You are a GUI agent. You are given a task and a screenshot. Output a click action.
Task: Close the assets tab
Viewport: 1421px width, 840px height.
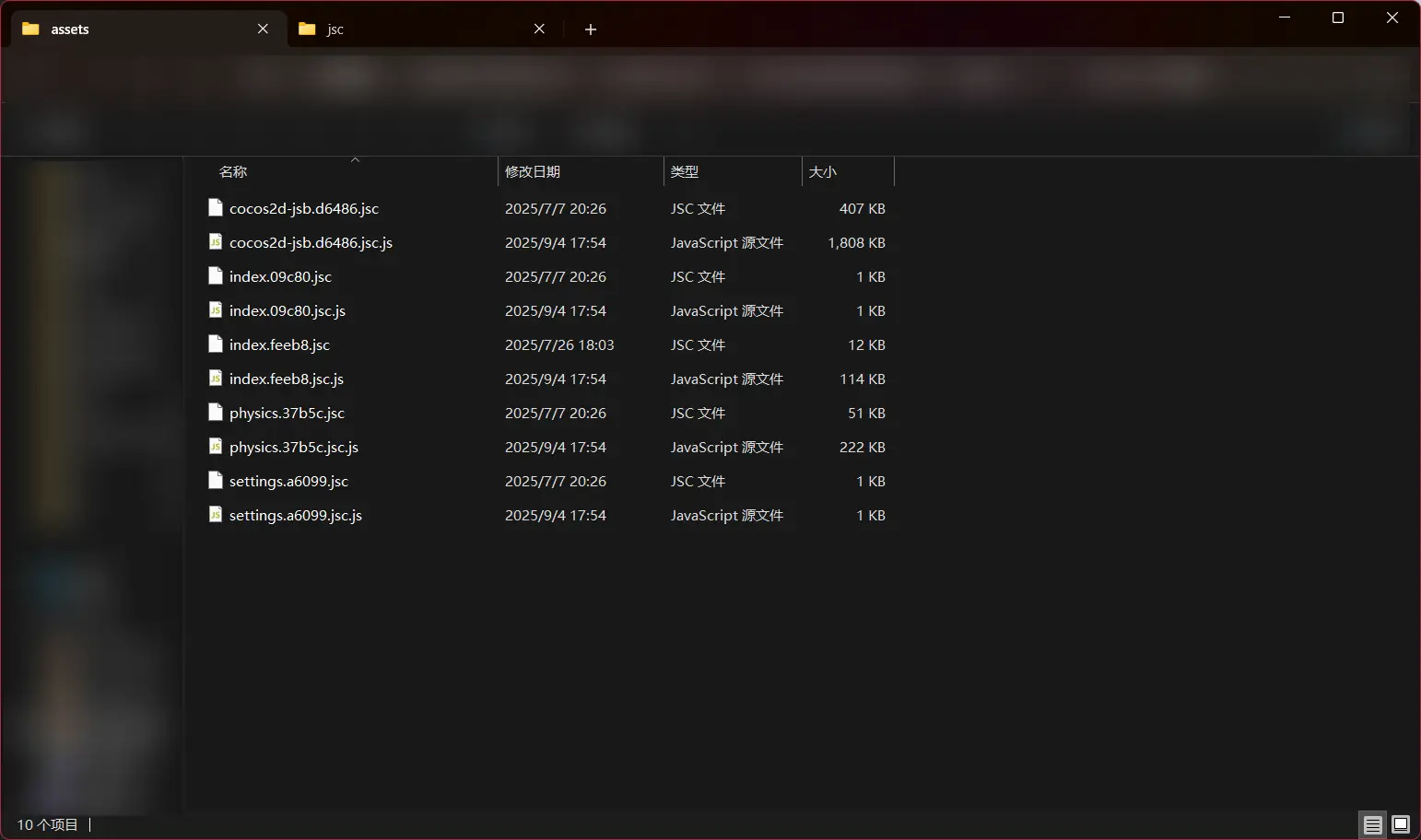(x=263, y=29)
